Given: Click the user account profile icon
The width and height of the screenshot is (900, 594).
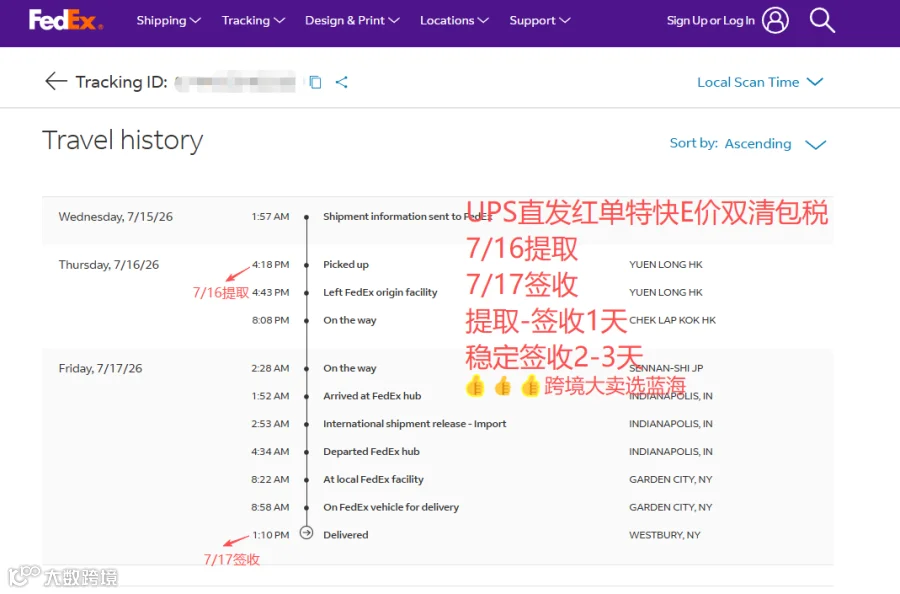Looking at the screenshot, I should 775,20.
